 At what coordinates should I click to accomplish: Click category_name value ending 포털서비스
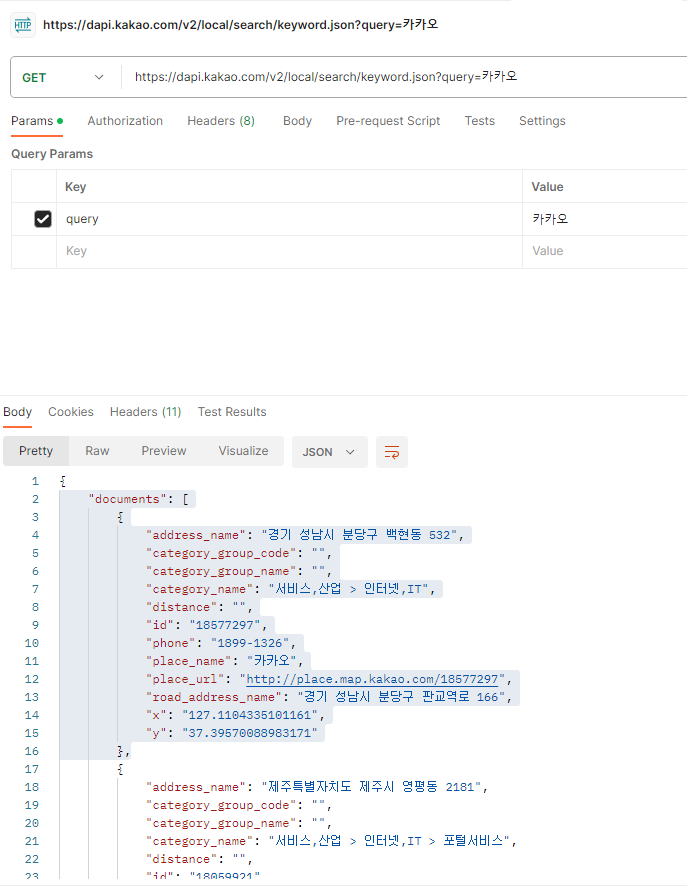(x=389, y=841)
